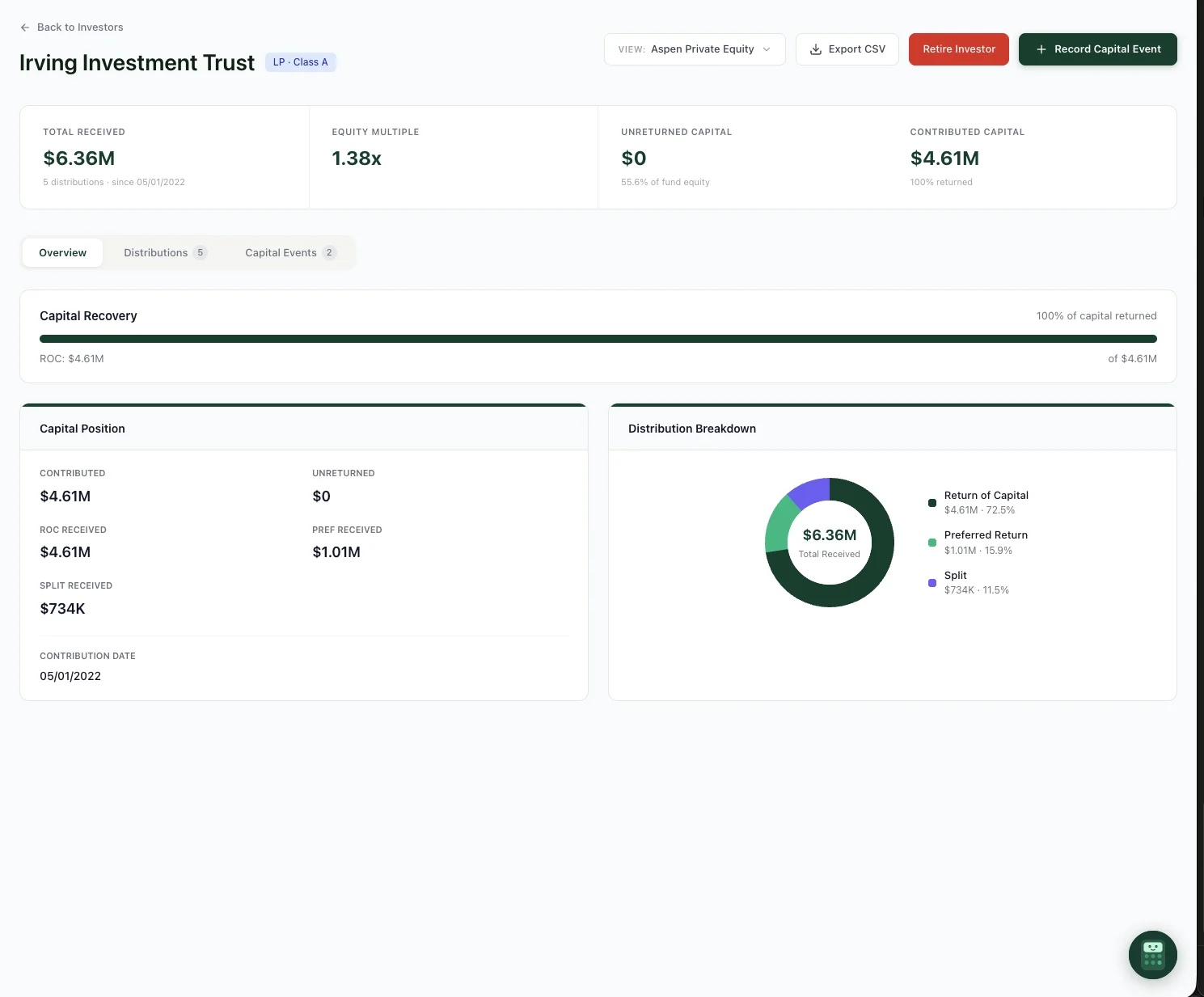Click the Record Capital Event button
The width and height of the screenshot is (1204, 997).
point(1097,49)
